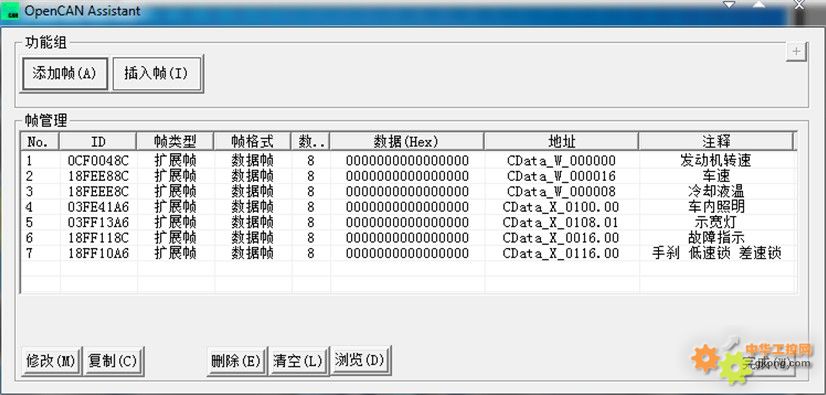Select the row with ID 18FF10A6
826x395 pixels.
tap(408, 253)
